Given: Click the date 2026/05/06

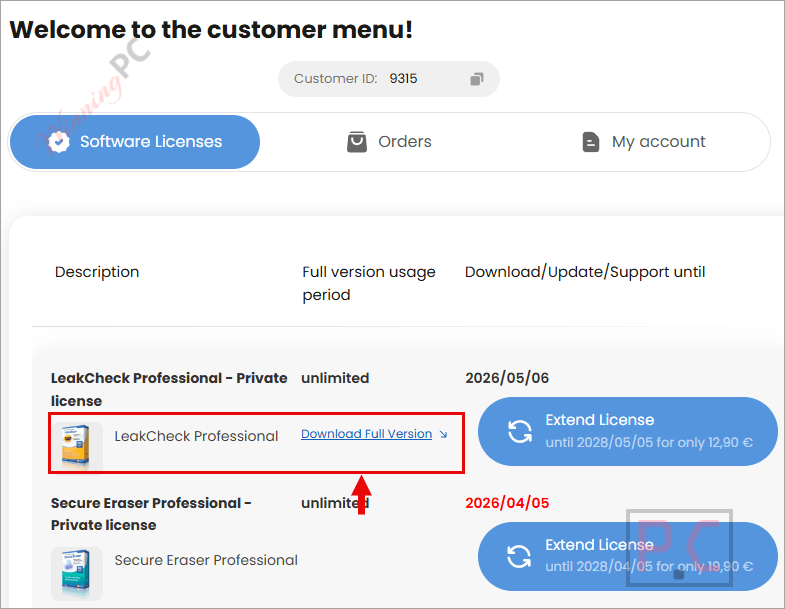Looking at the screenshot, I should coord(507,378).
